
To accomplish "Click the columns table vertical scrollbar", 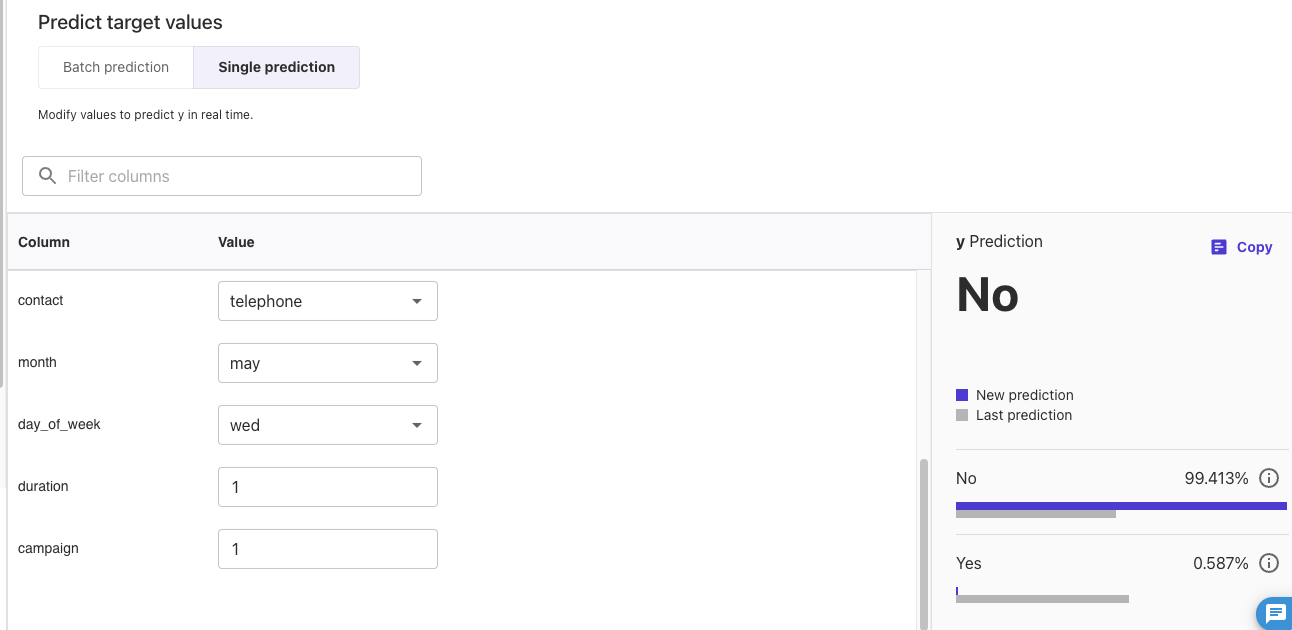I will [x=923, y=544].
